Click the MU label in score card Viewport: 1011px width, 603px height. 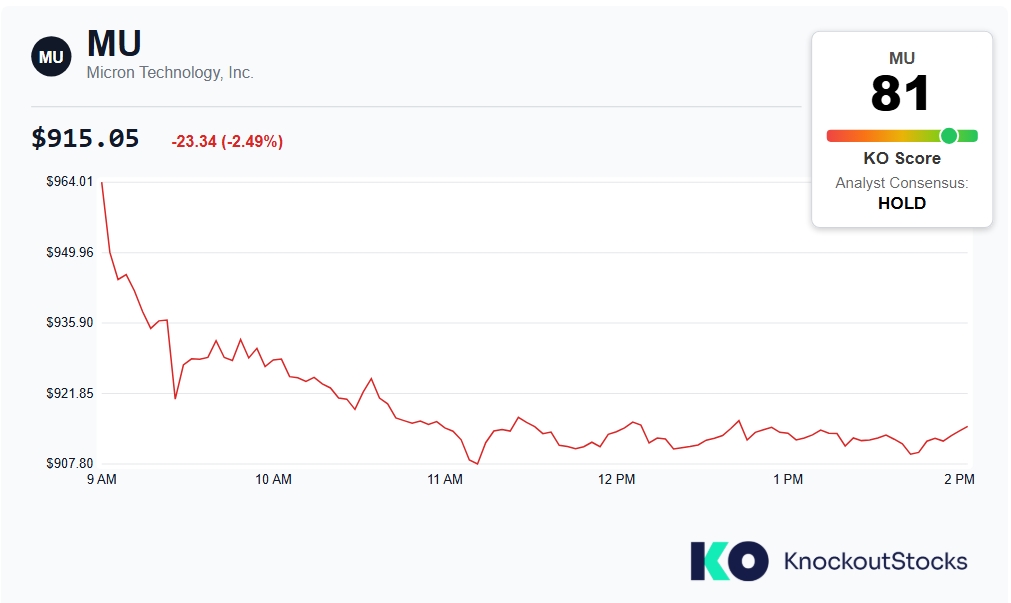point(902,58)
